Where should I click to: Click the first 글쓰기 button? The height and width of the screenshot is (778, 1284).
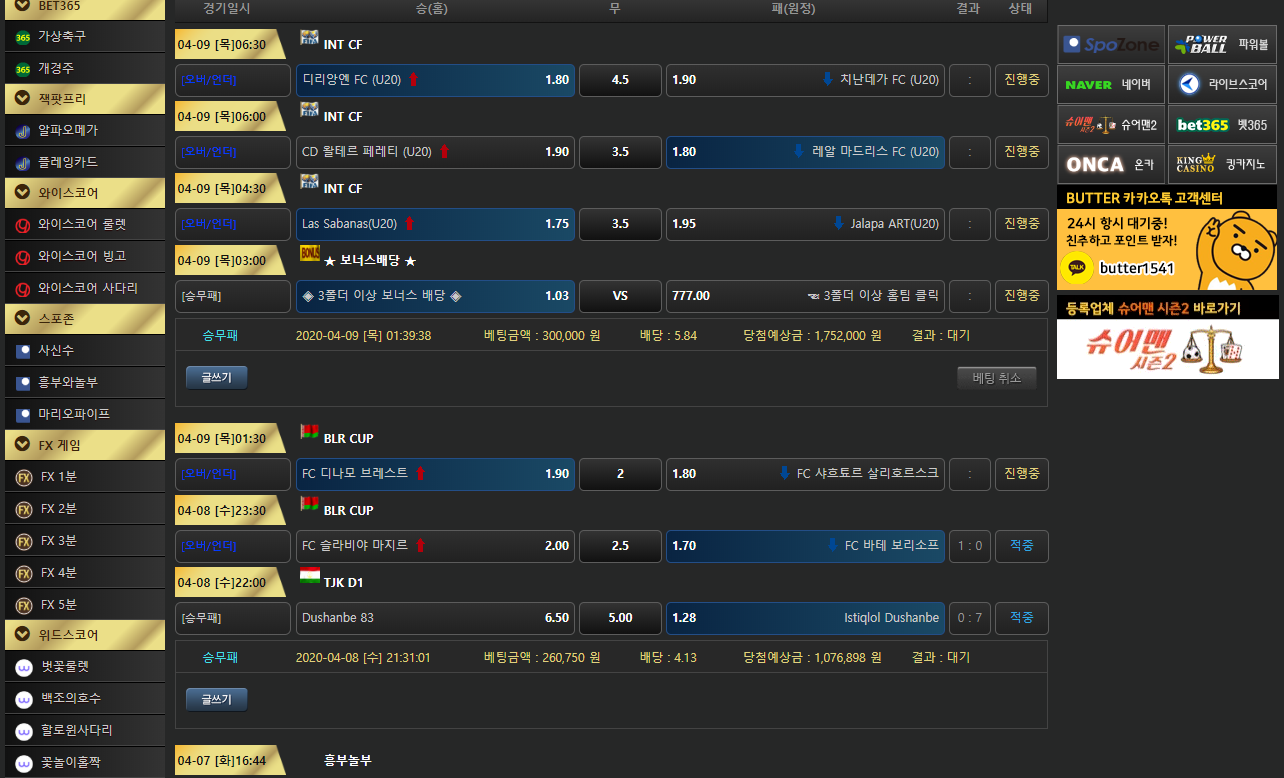point(216,378)
